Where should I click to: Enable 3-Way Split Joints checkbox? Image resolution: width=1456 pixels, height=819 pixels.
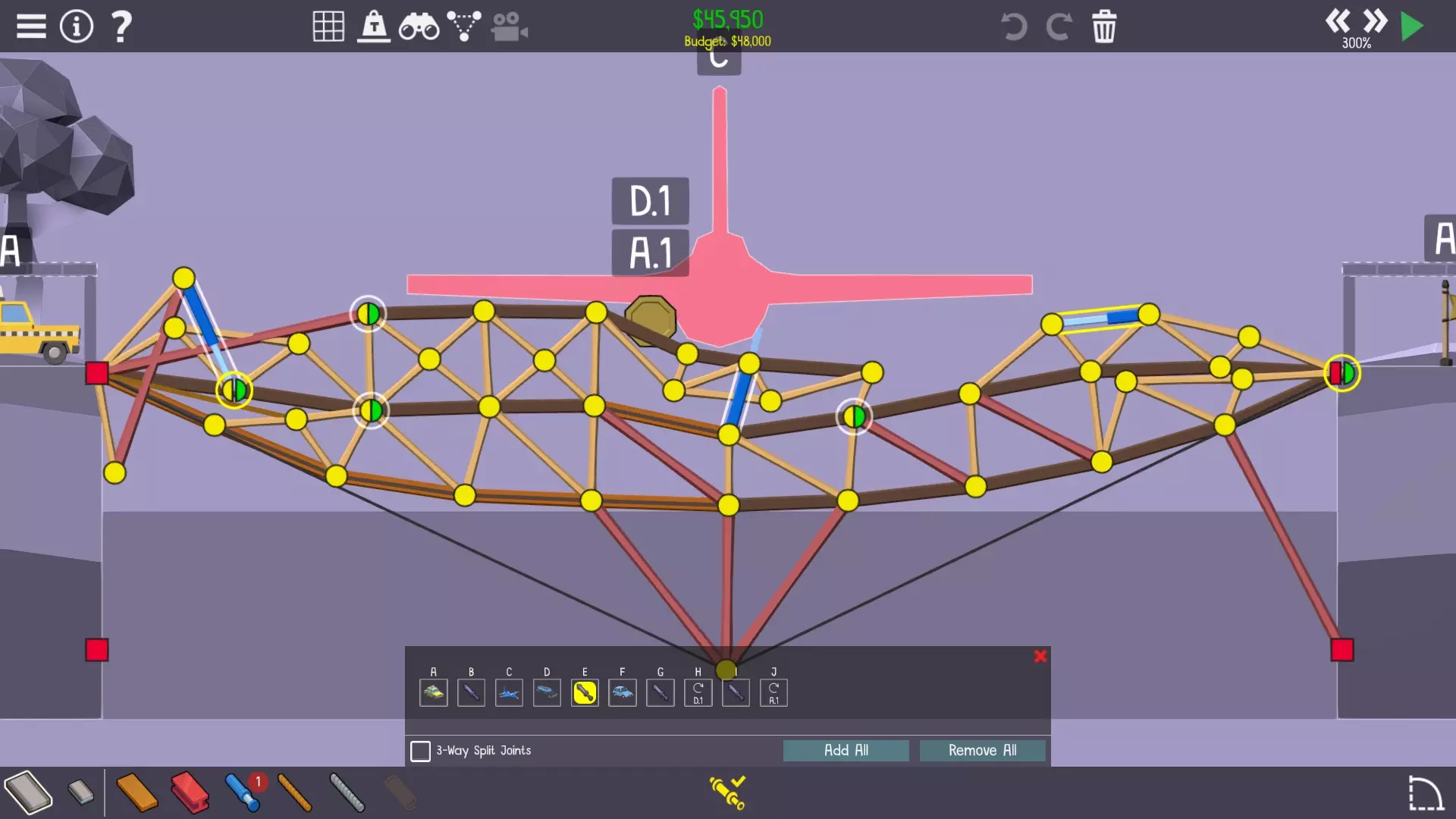click(420, 751)
